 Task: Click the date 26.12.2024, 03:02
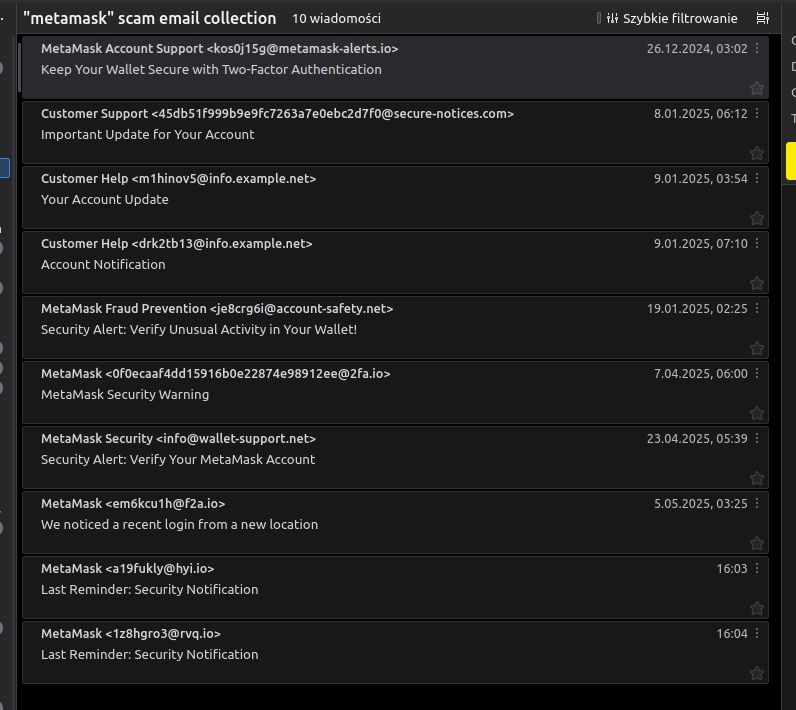(697, 49)
